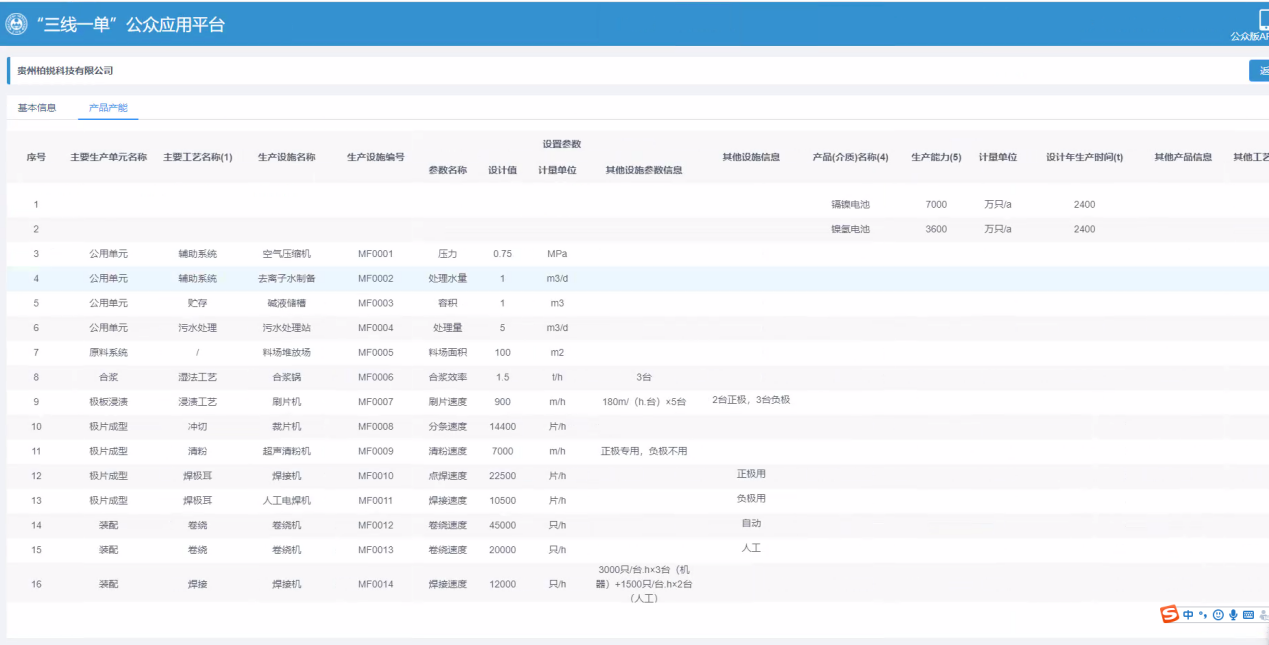Click facility code MF0004
The width and height of the screenshot is (1269, 645).
point(376,328)
